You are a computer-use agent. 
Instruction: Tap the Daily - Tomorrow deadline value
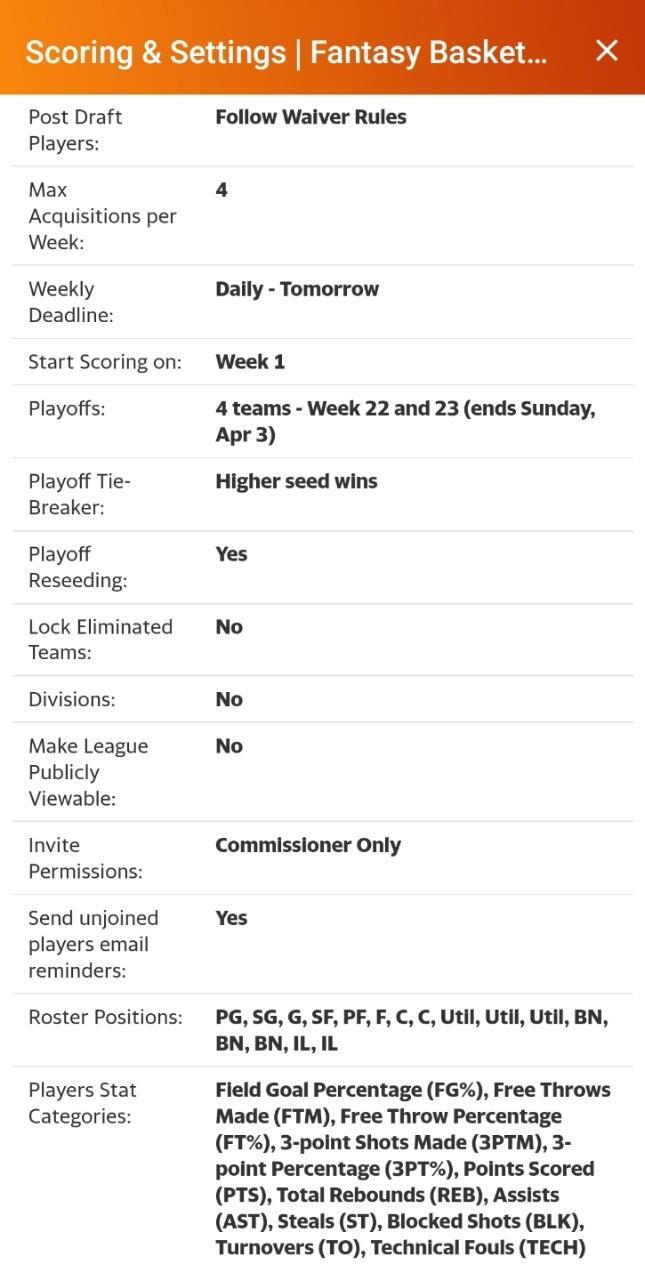pos(297,289)
